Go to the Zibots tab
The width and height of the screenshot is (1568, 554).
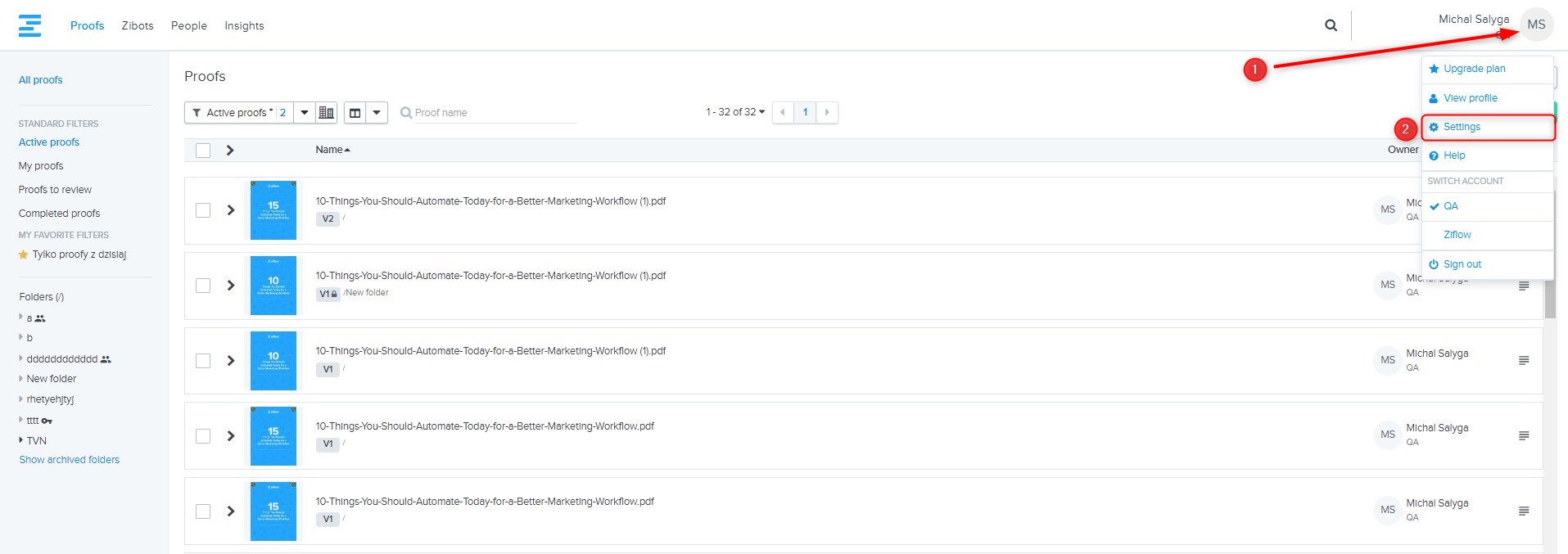[x=138, y=25]
